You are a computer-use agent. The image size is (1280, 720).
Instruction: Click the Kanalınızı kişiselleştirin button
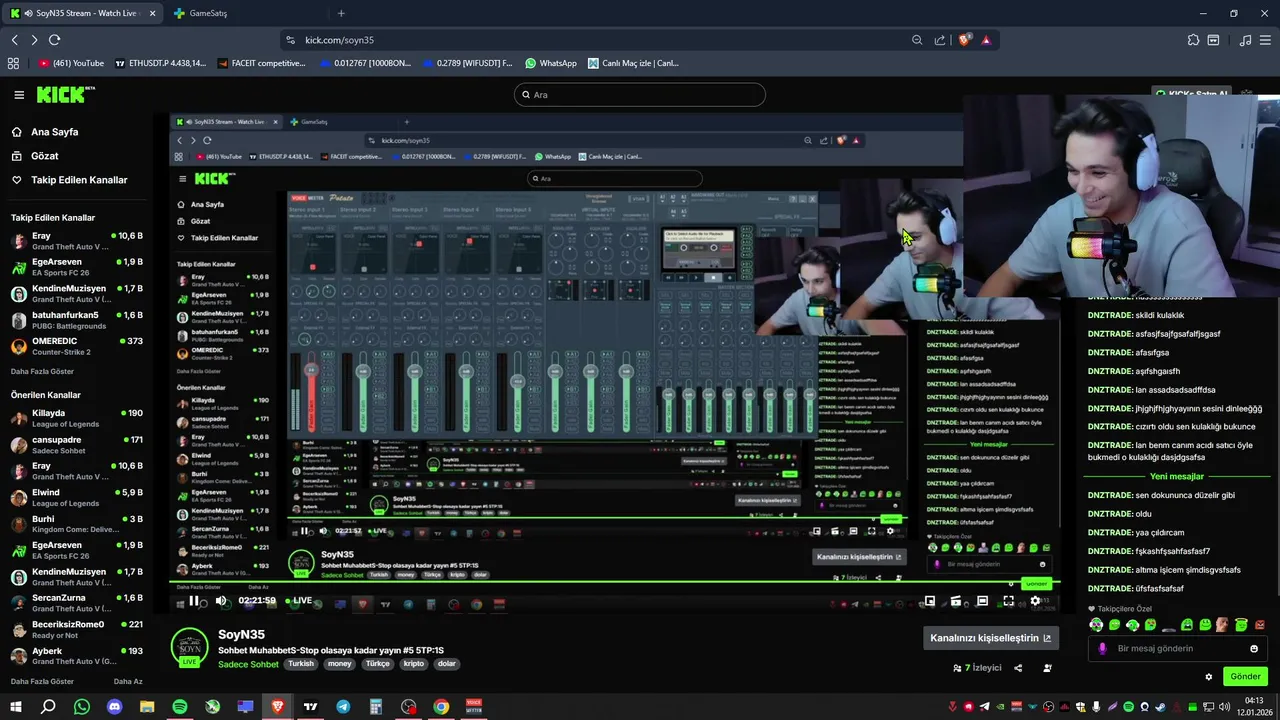click(990, 638)
